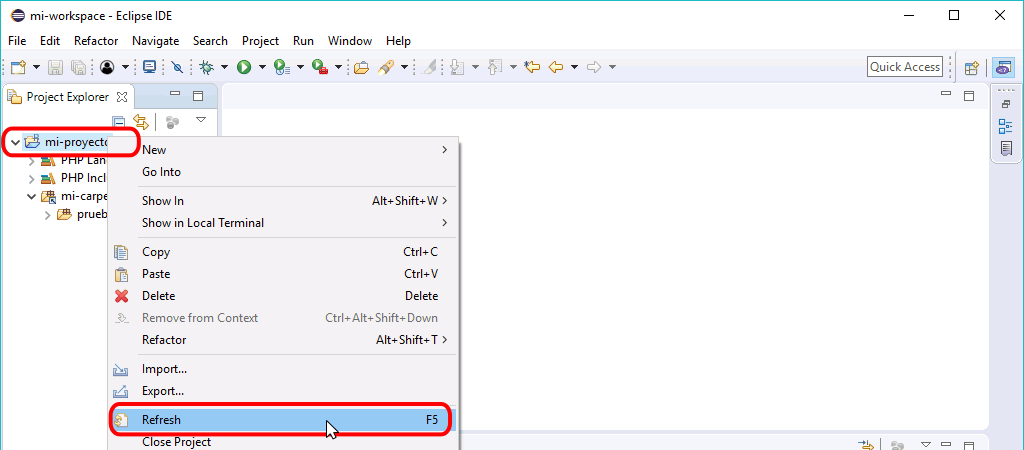Open the Debug dropdown arrow
This screenshot has width=1024, height=450.
coord(224,67)
